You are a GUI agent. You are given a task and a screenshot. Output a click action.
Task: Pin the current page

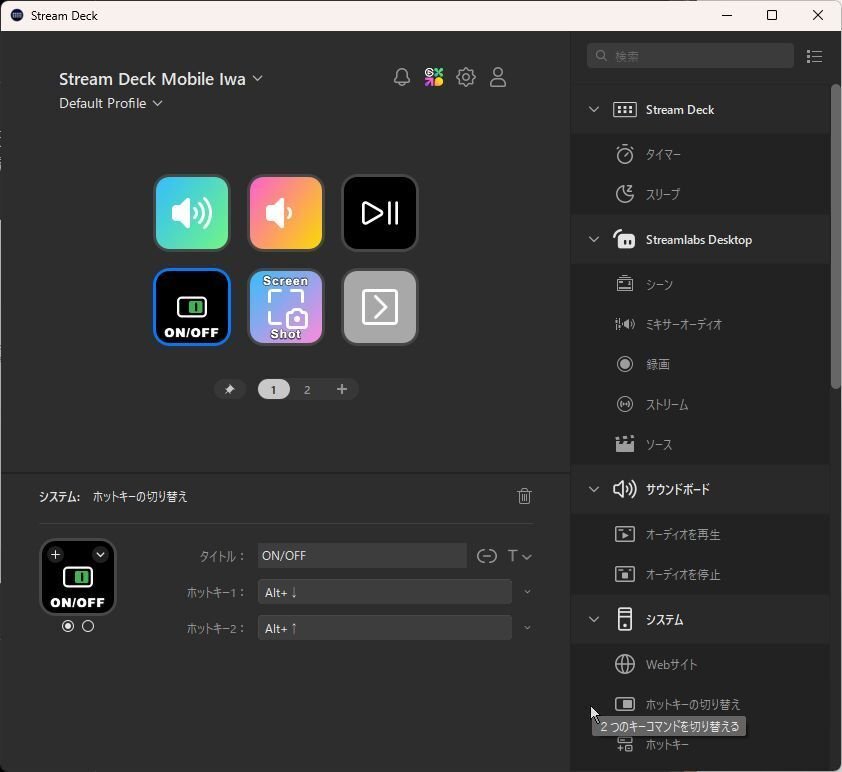tap(230, 389)
